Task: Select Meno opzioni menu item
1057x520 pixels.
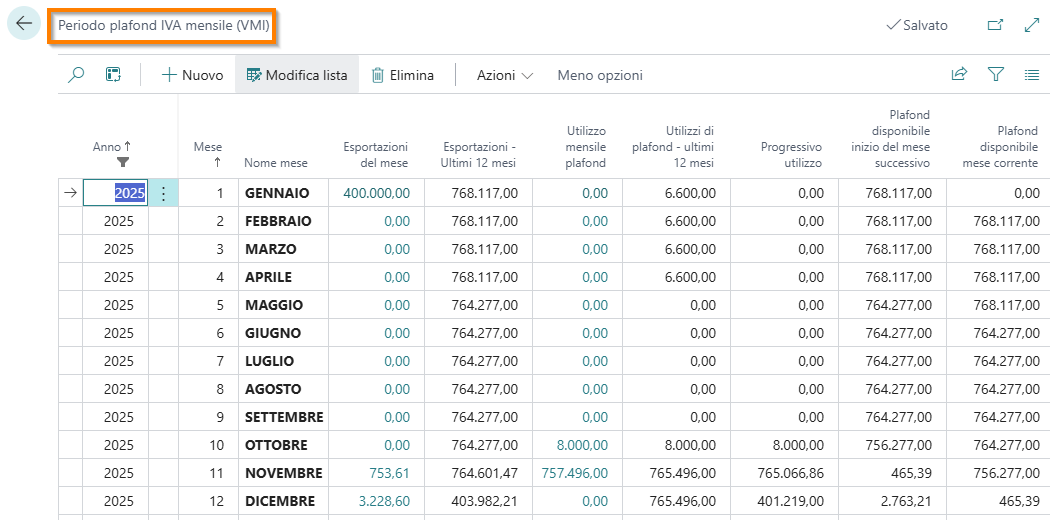Action: [600, 75]
